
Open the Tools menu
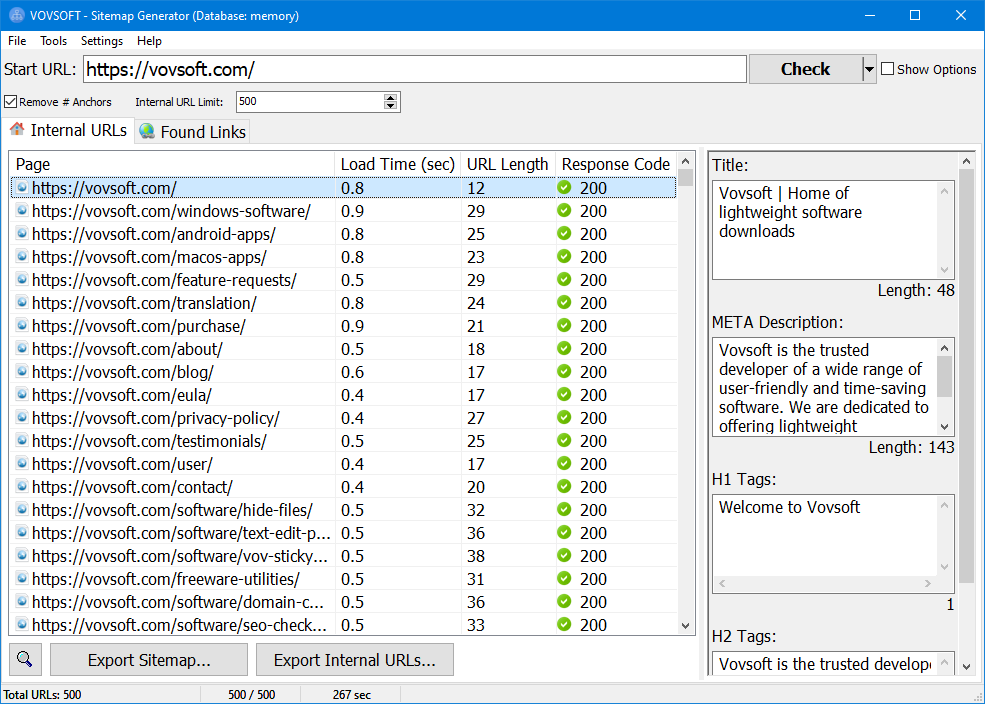(x=53, y=41)
